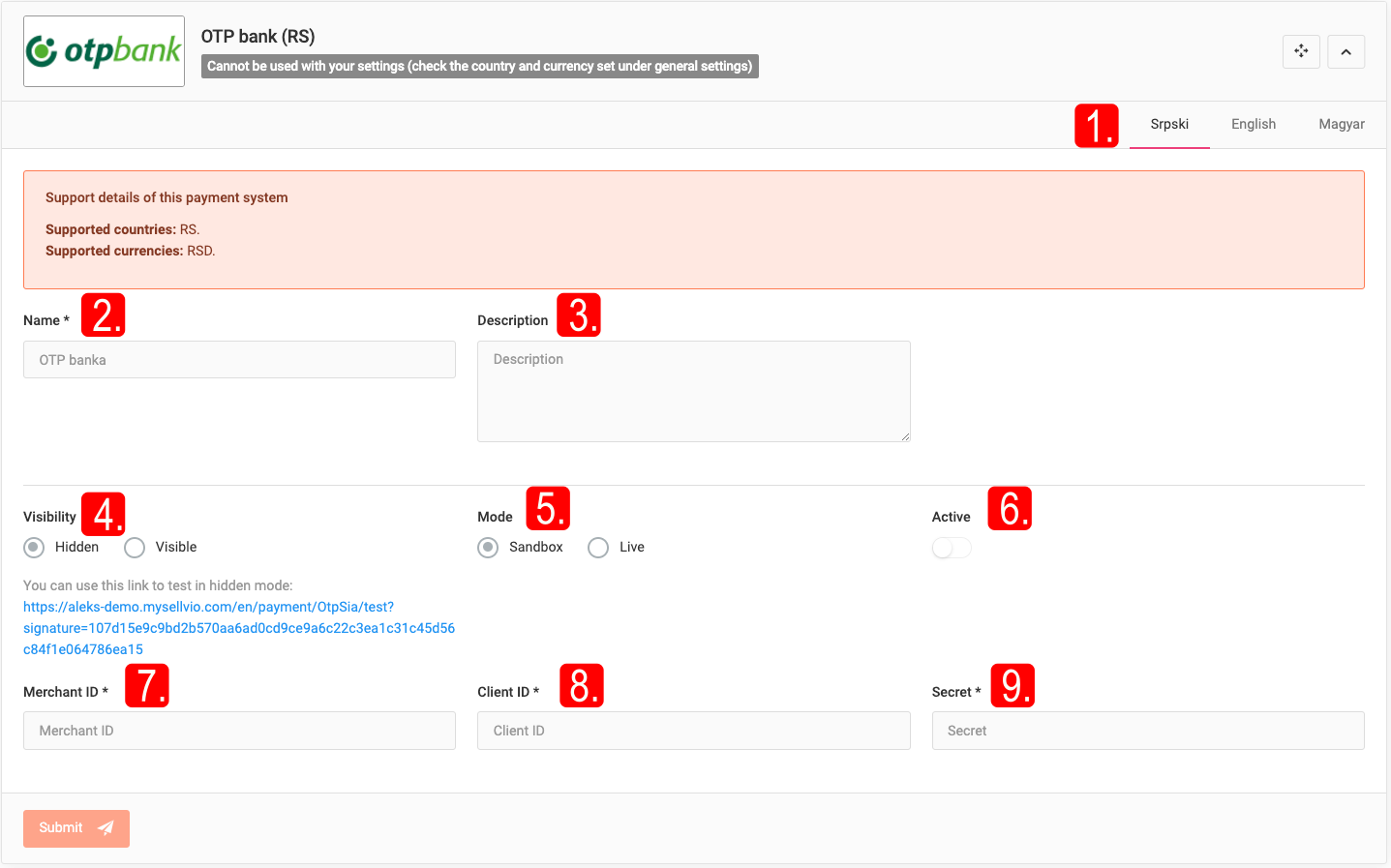This screenshot has height=868, width=1391.
Task: Choose Sandbox mode
Action: [x=489, y=548]
